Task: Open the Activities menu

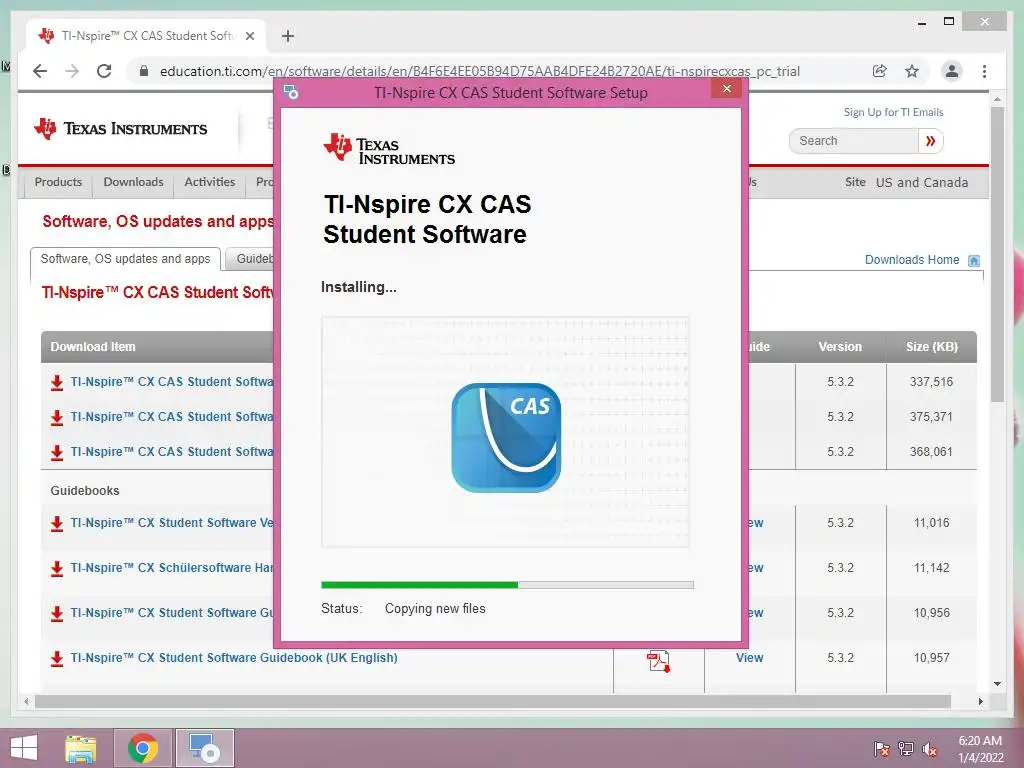Action: pyautogui.click(x=210, y=182)
